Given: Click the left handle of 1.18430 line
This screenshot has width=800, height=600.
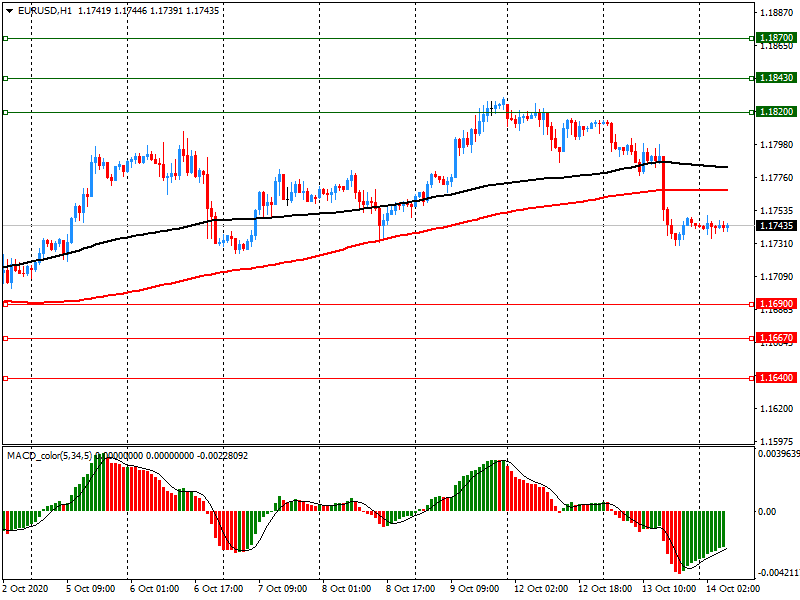Looking at the screenshot, I should click(6, 78).
